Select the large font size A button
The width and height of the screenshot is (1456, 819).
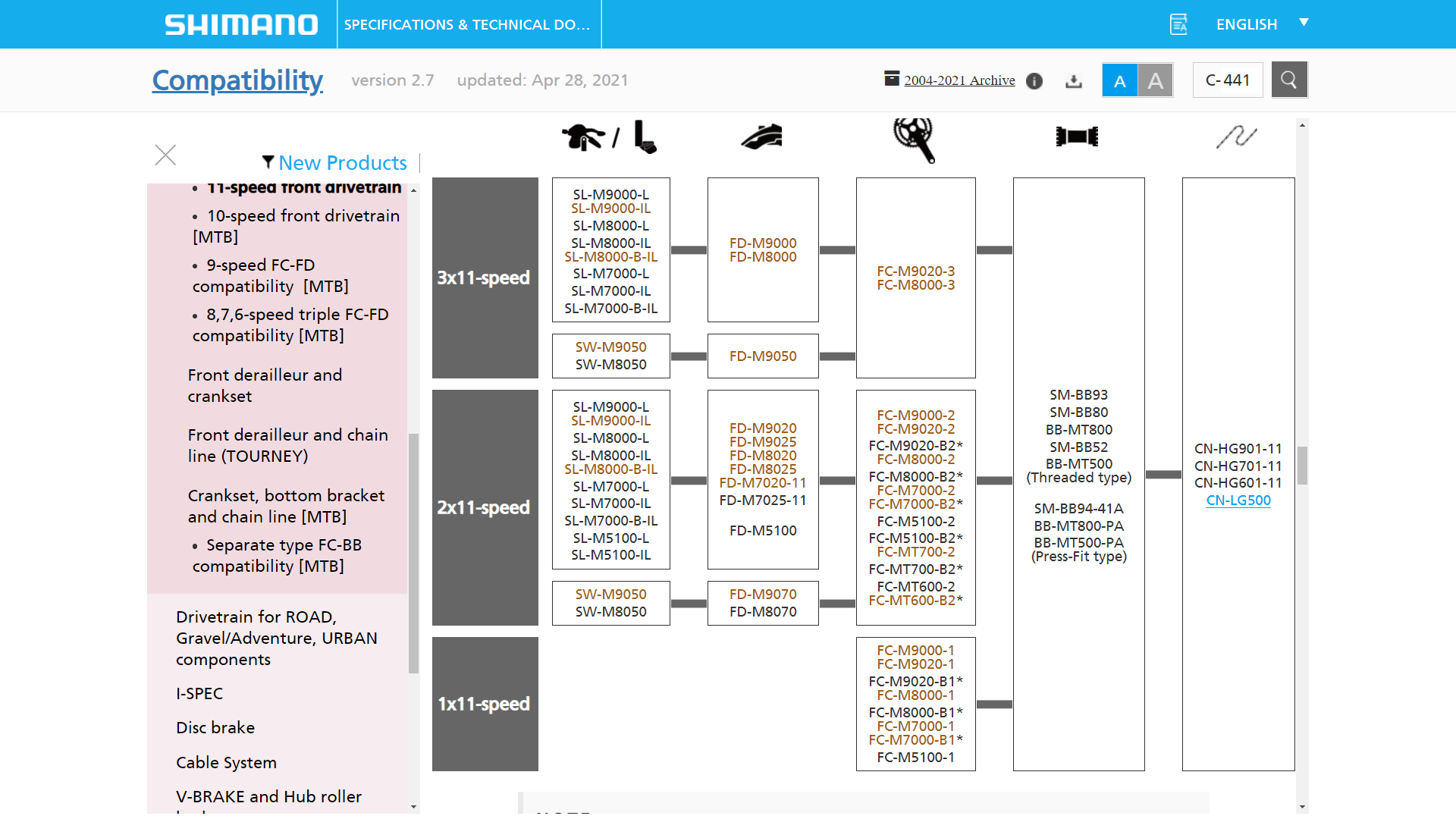click(1156, 80)
